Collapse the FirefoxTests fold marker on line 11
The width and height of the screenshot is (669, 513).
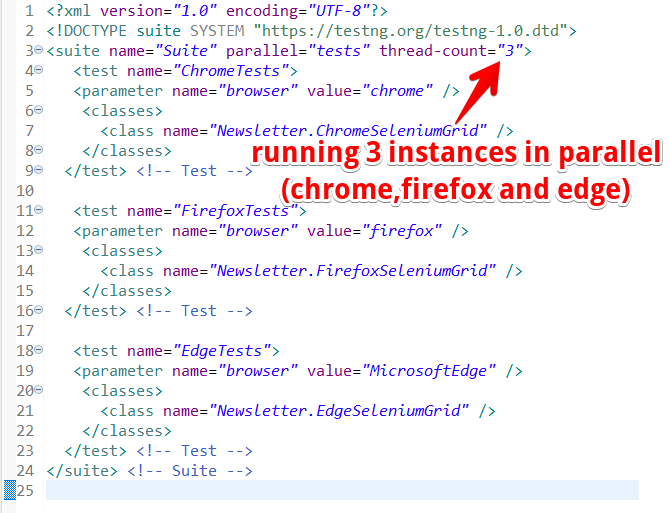pyautogui.click(x=38, y=210)
